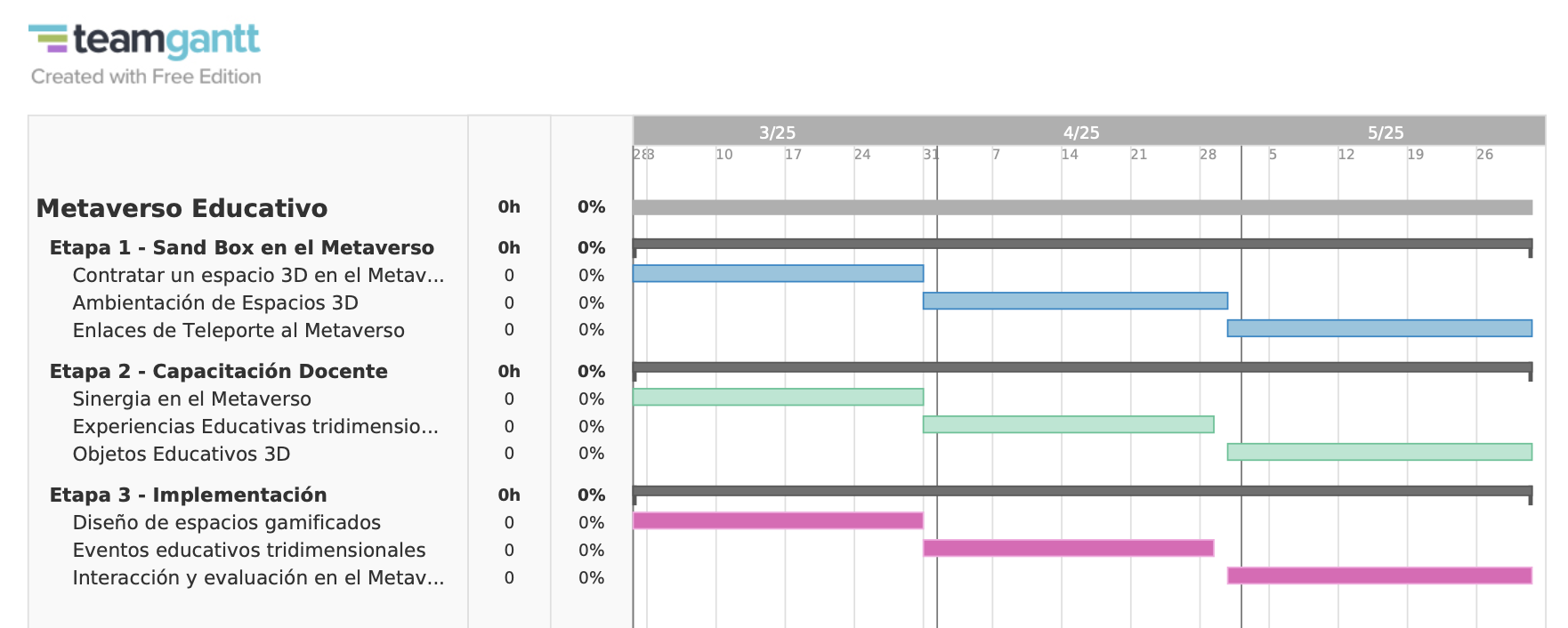
Task: Click the "Created with Free Edition" text
Action: 146,76
